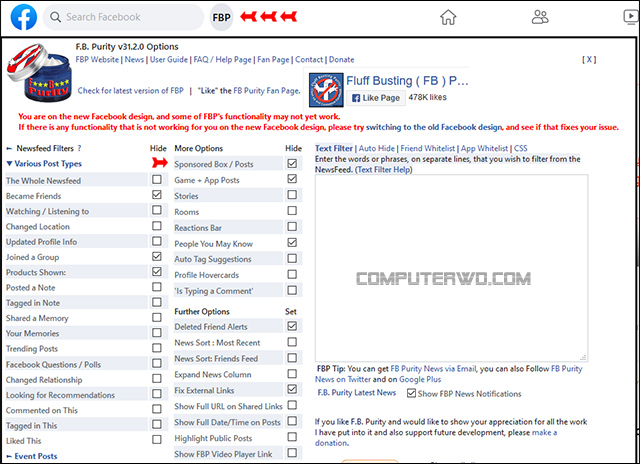Click the Facebook logo icon
The height and width of the screenshot is (464, 640).
click(23, 17)
